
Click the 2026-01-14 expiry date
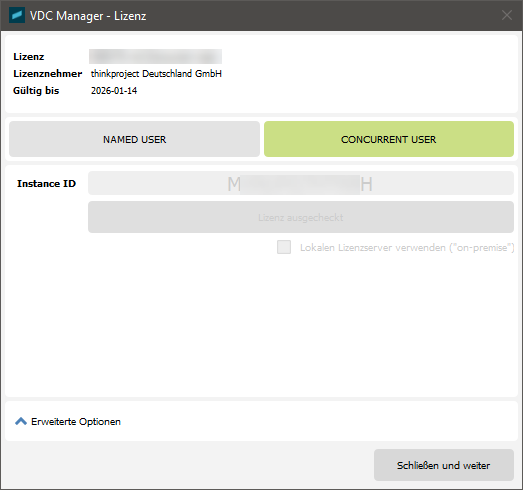click(114, 91)
